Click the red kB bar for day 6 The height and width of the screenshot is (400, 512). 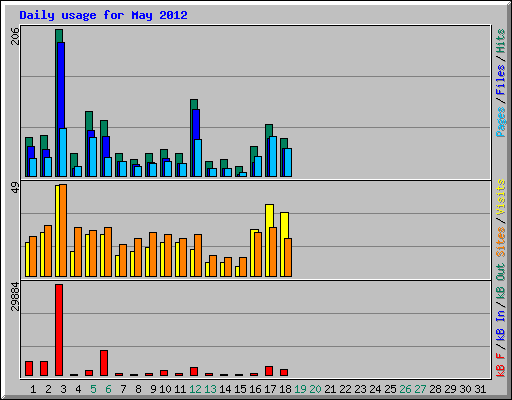point(104,363)
